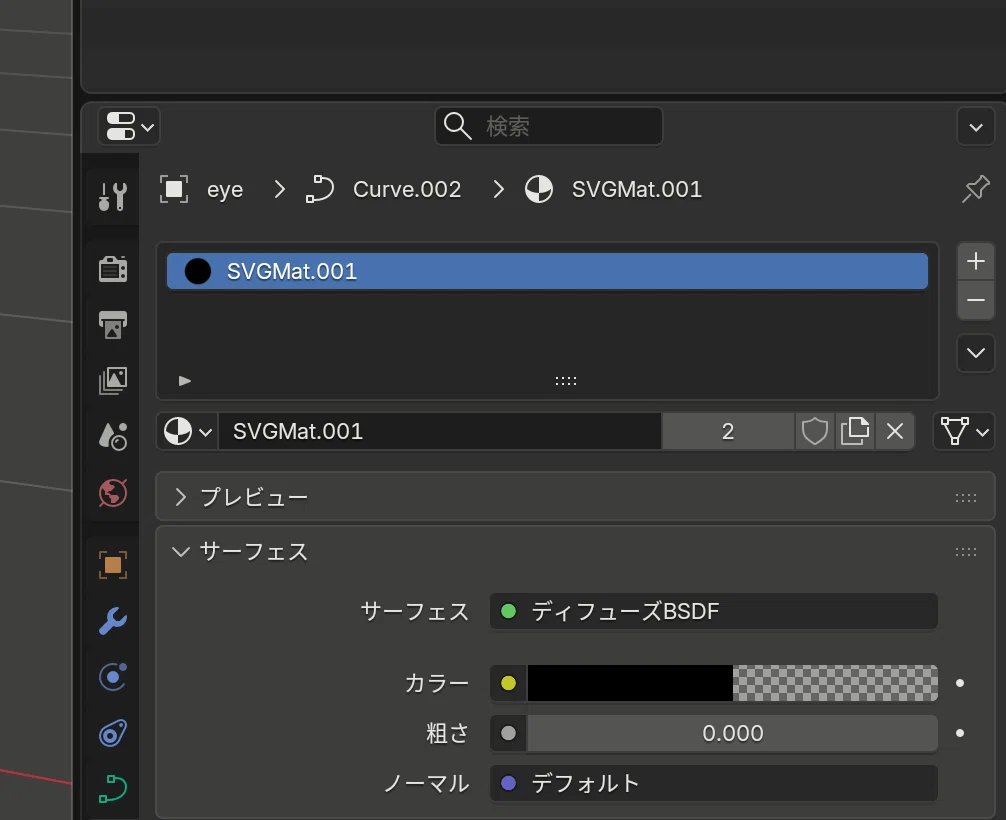
Task: Click the サーフェス panel drag grip
Action: coord(966,552)
